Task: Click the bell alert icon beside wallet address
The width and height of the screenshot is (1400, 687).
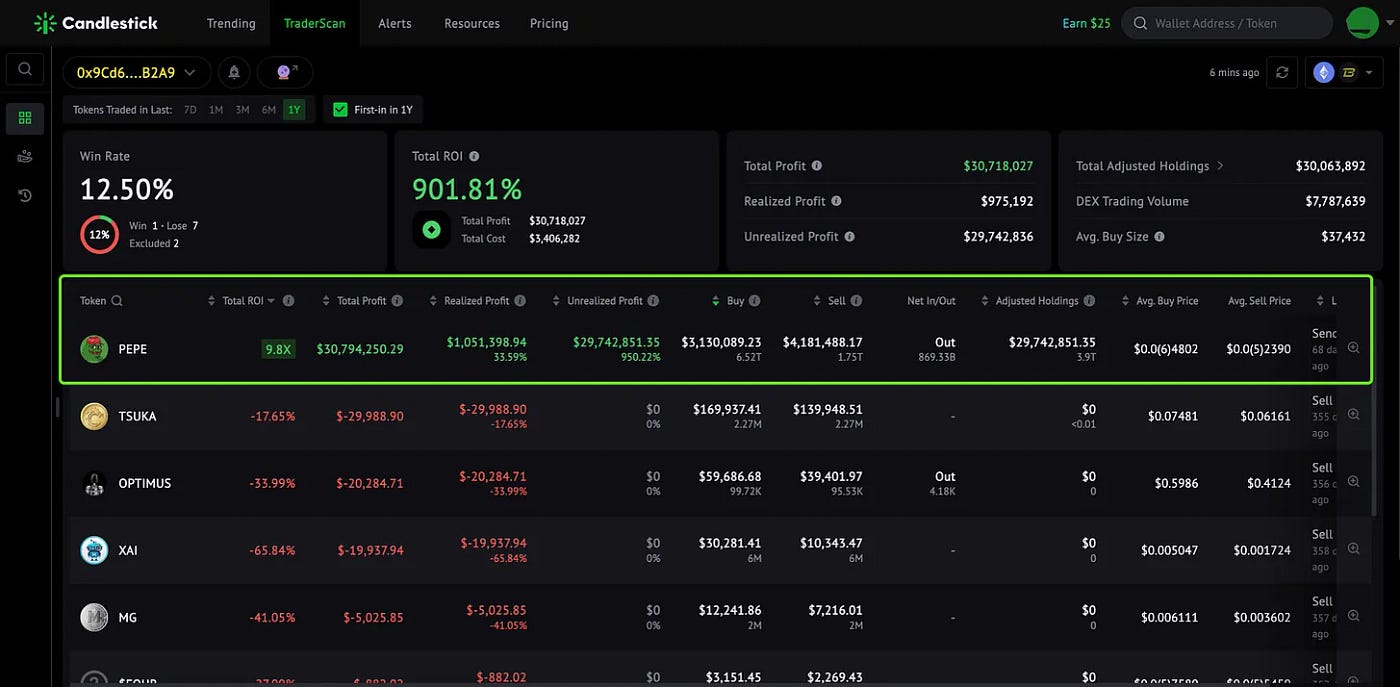Action: pyautogui.click(x=234, y=72)
